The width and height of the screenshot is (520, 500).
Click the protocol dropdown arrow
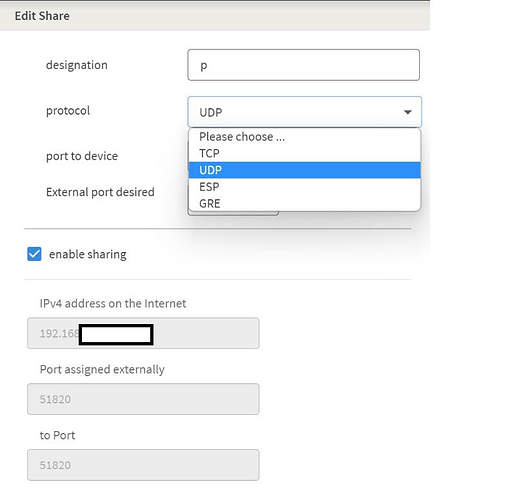407,112
